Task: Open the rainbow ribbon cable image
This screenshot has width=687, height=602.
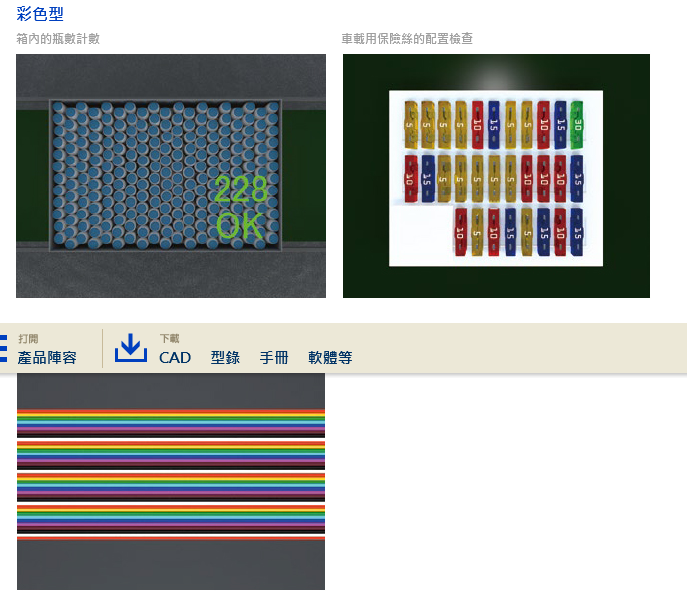Action: (170, 480)
